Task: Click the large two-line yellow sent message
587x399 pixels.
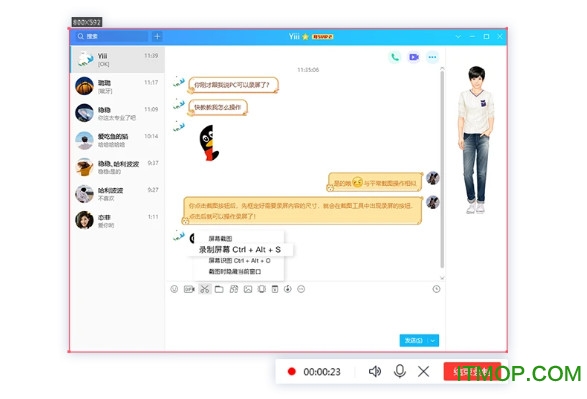Action: point(303,211)
